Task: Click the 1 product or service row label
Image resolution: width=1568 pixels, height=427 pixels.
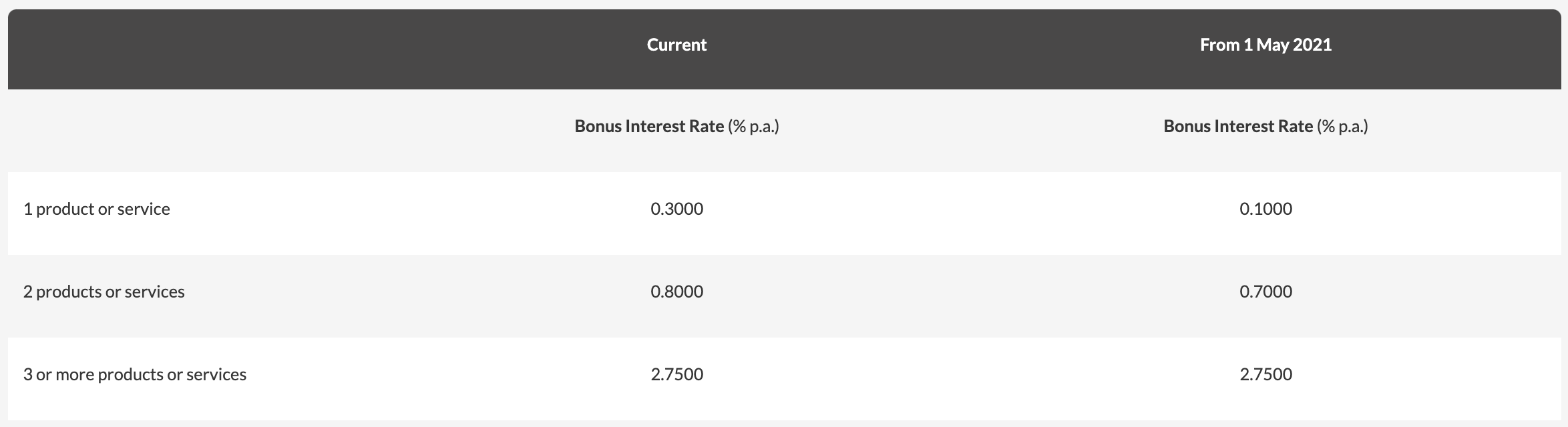Action: click(x=97, y=209)
